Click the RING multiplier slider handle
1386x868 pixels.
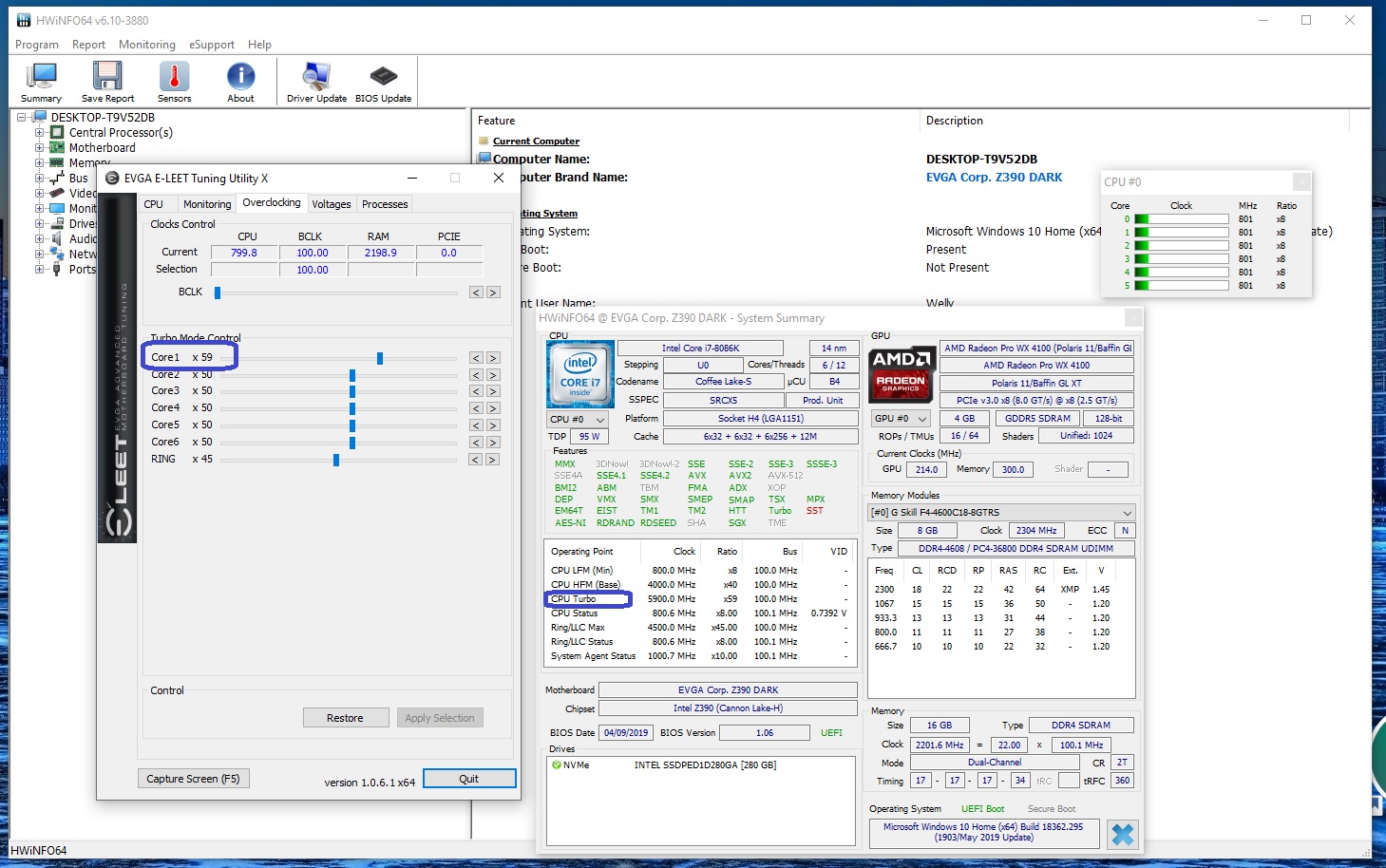(336, 460)
